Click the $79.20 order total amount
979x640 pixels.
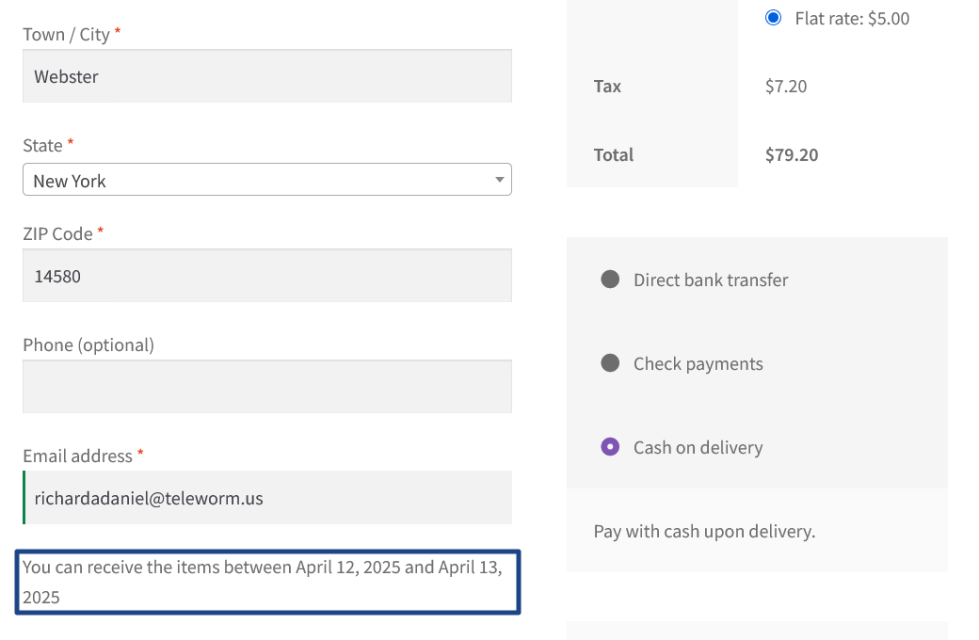791,155
